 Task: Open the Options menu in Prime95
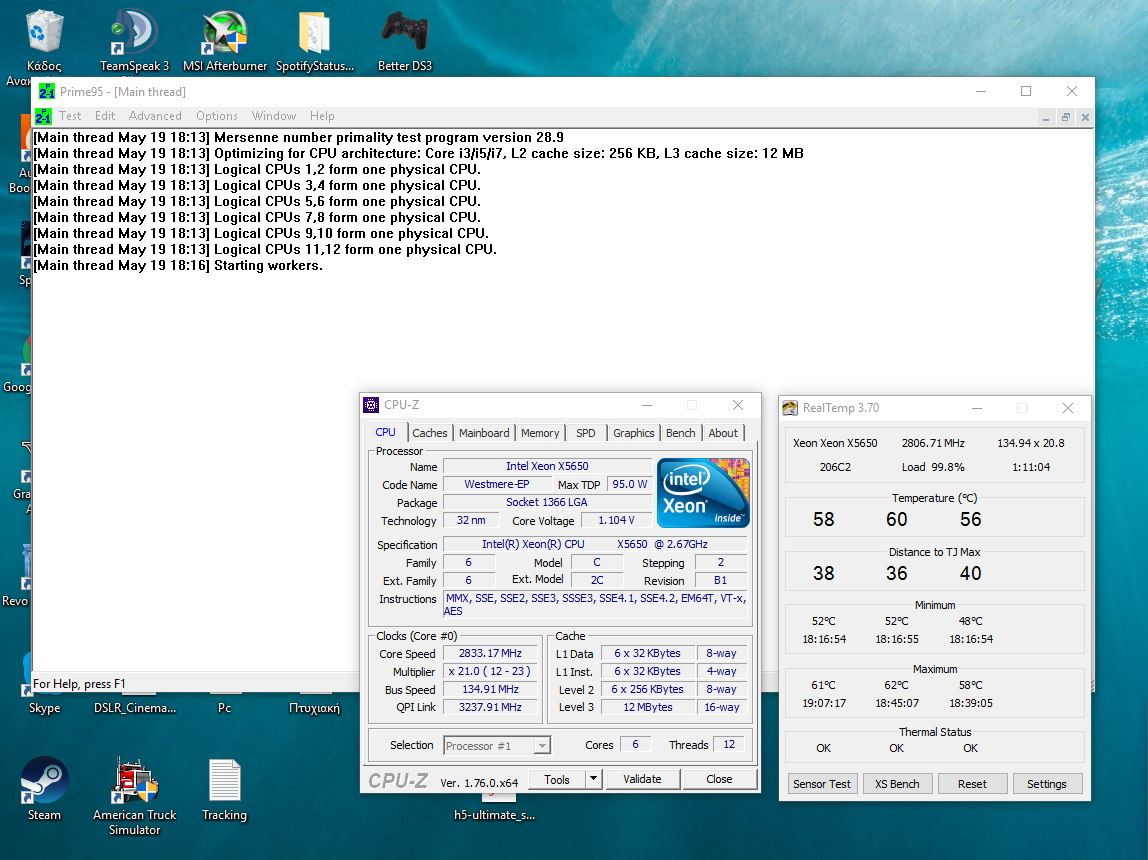pyautogui.click(x=217, y=116)
